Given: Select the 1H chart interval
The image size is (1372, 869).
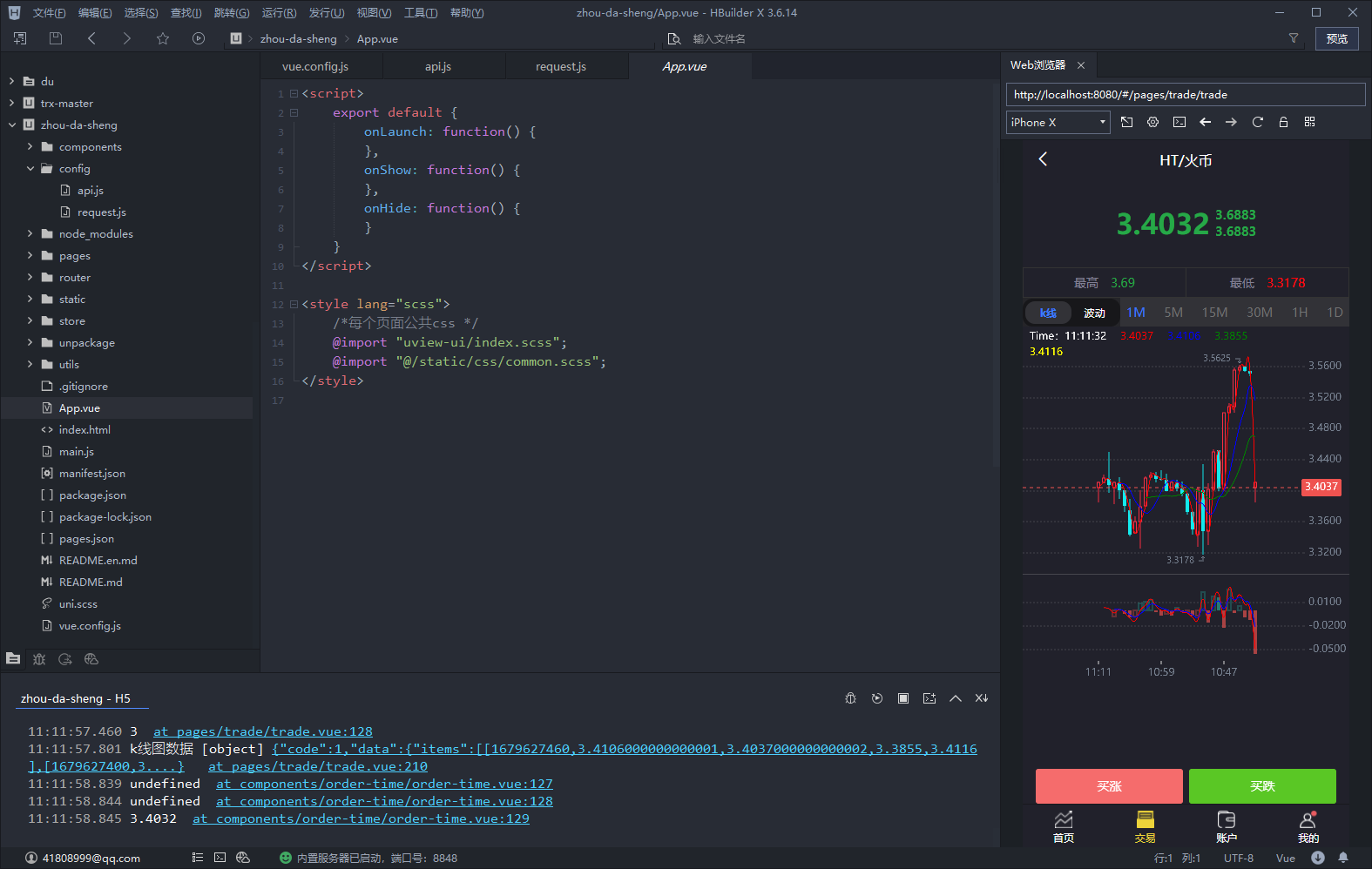Looking at the screenshot, I should (1300, 313).
